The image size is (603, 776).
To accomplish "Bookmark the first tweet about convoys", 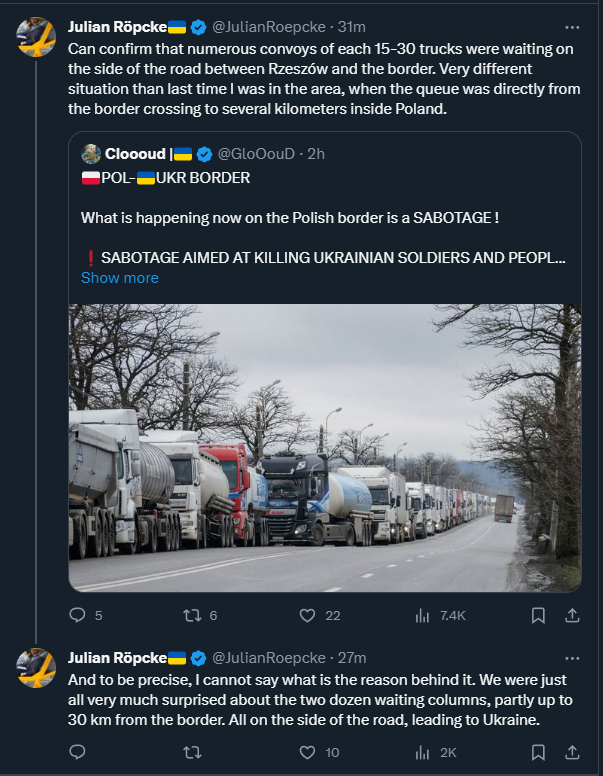I will coord(537,616).
